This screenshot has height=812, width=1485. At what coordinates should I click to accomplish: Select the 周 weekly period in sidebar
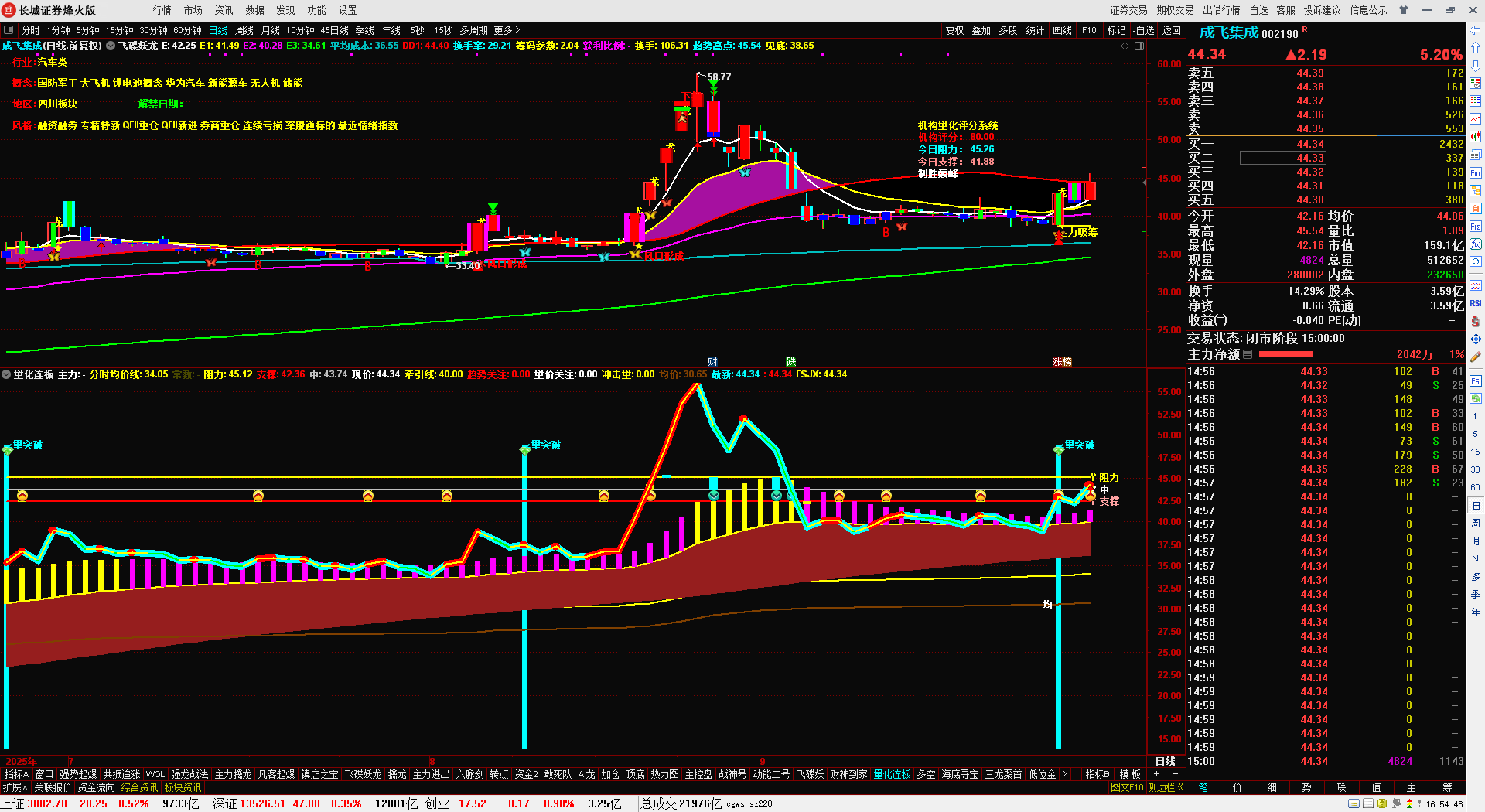1476,524
